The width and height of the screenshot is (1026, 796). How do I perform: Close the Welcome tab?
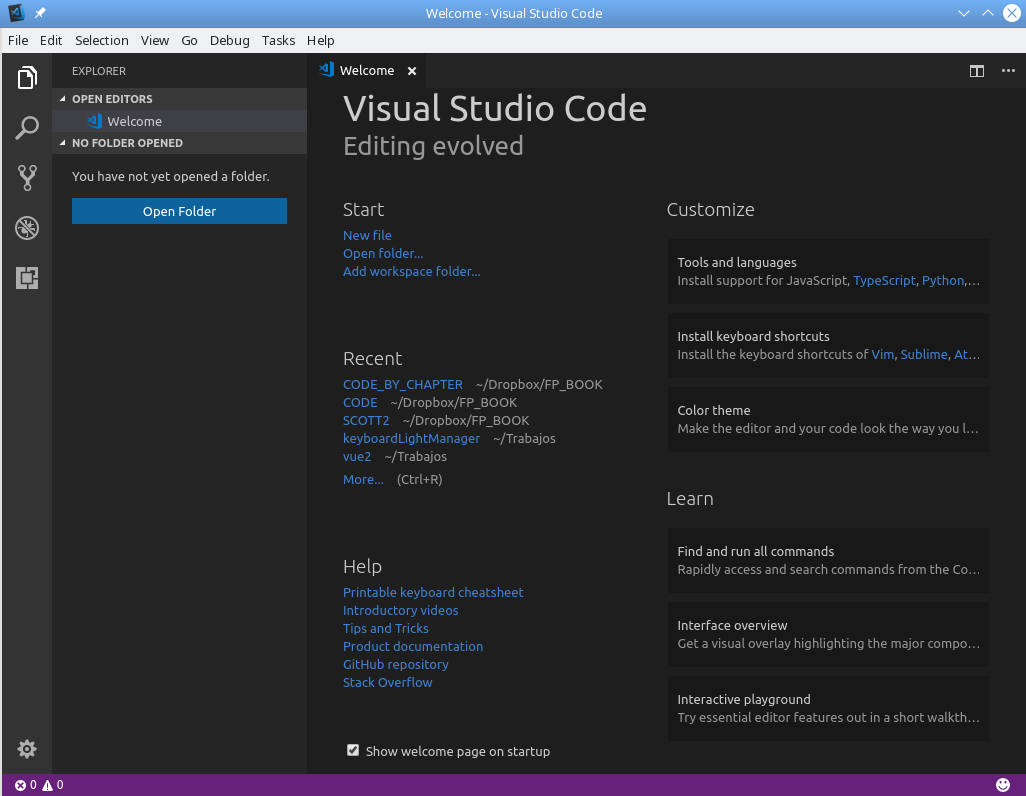click(x=412, y=71)
